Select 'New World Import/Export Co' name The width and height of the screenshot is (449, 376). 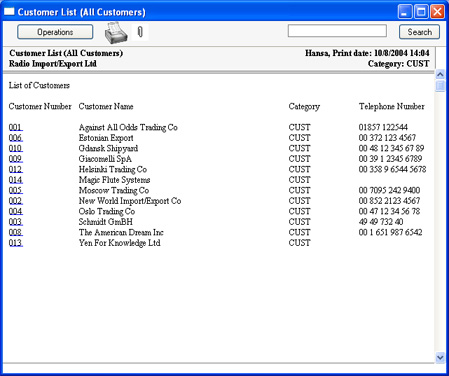(130, 201)
